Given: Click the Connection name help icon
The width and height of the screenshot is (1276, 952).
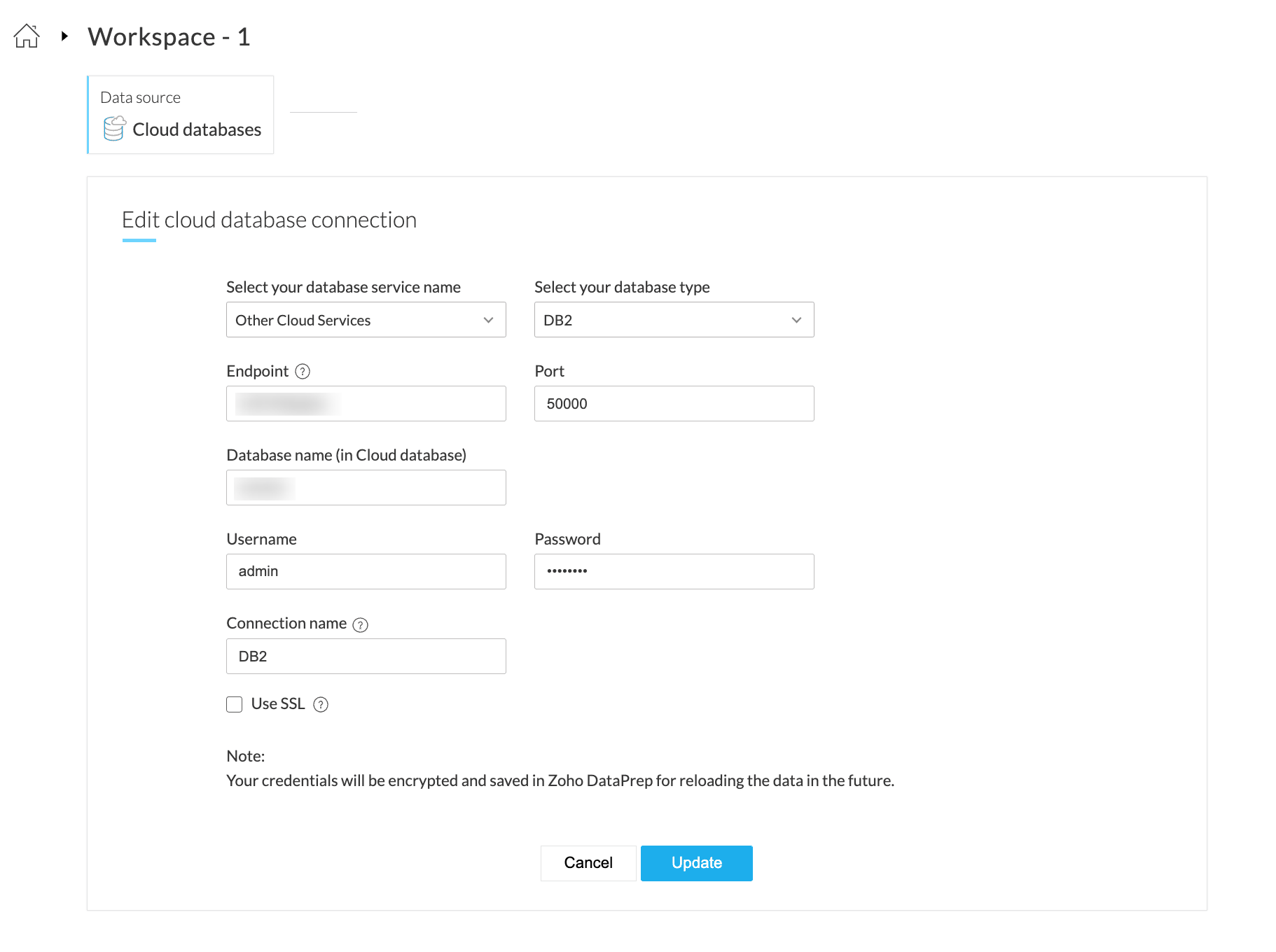Looking at the screenshot, I should pos(360,625).
